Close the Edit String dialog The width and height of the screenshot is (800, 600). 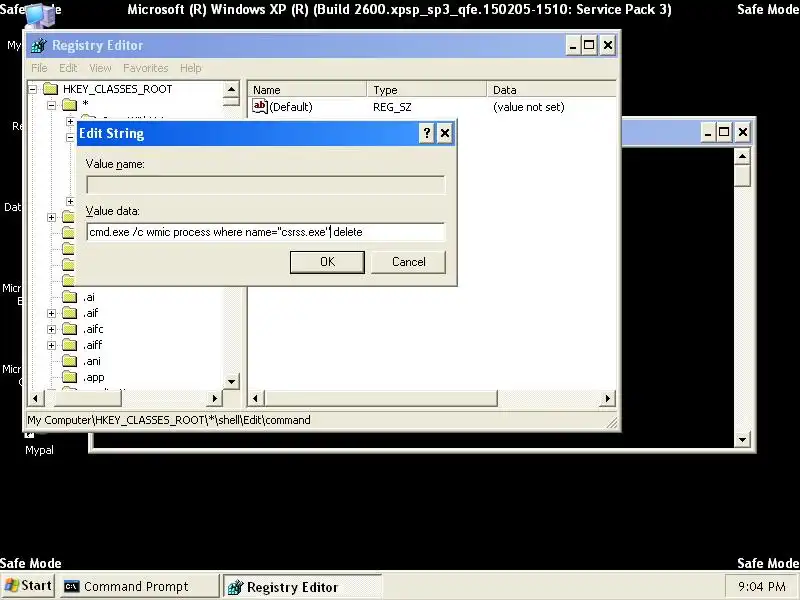click(x=445, y=134)
